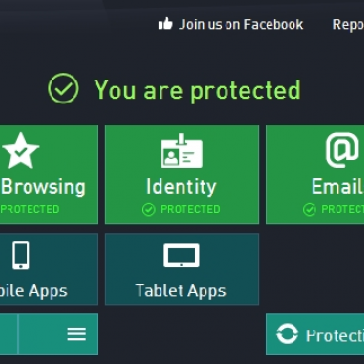Open the hamburger menu options button
364x364 pixels.
click(x=77, y=334)
